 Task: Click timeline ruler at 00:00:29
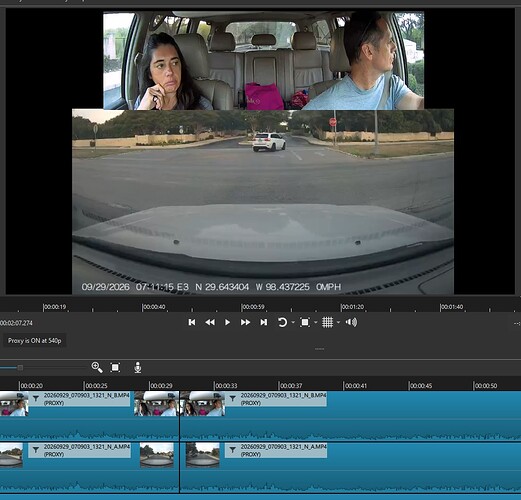coord(161,386)
